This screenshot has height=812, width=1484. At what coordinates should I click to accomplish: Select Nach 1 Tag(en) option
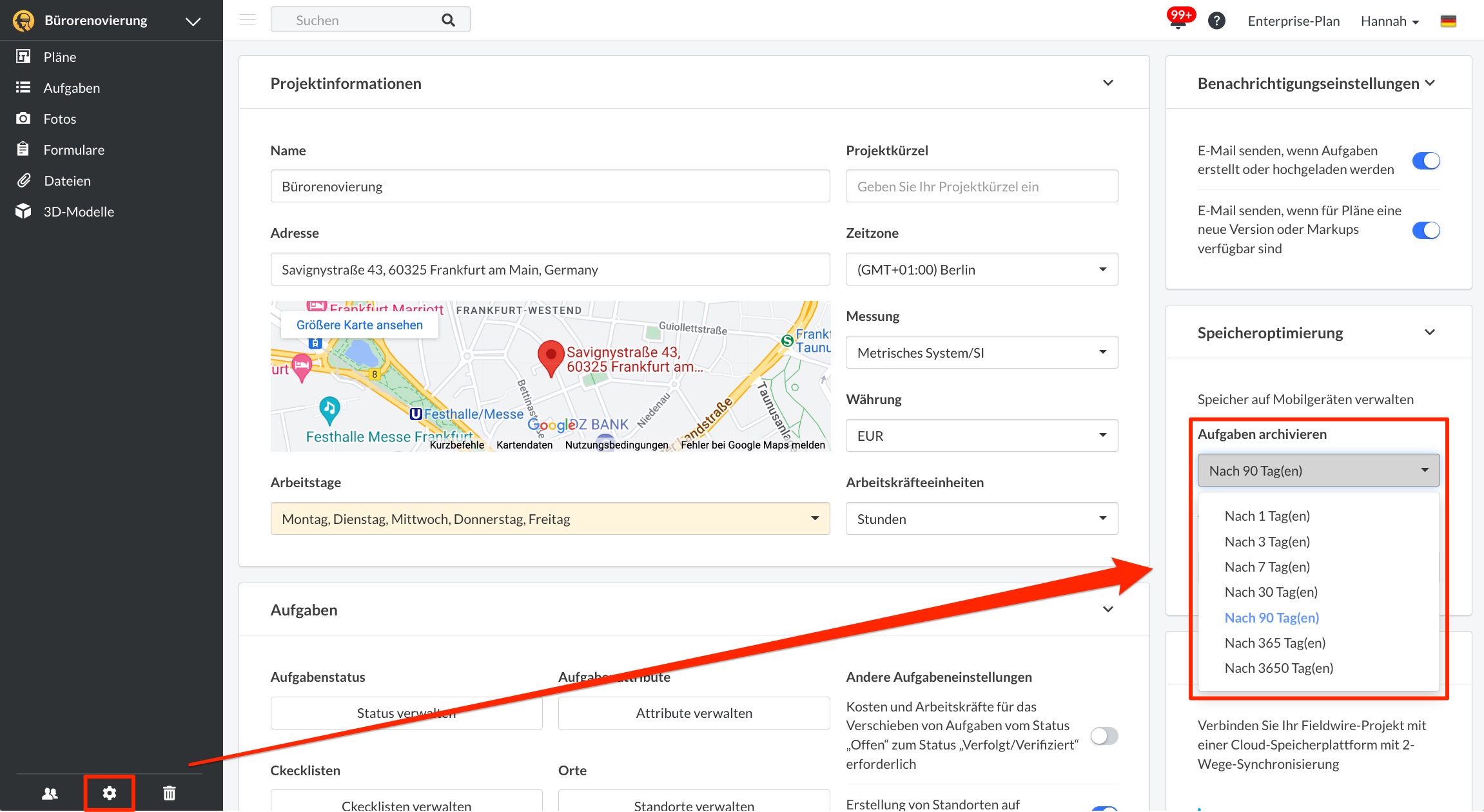[x=1318, y=516]
